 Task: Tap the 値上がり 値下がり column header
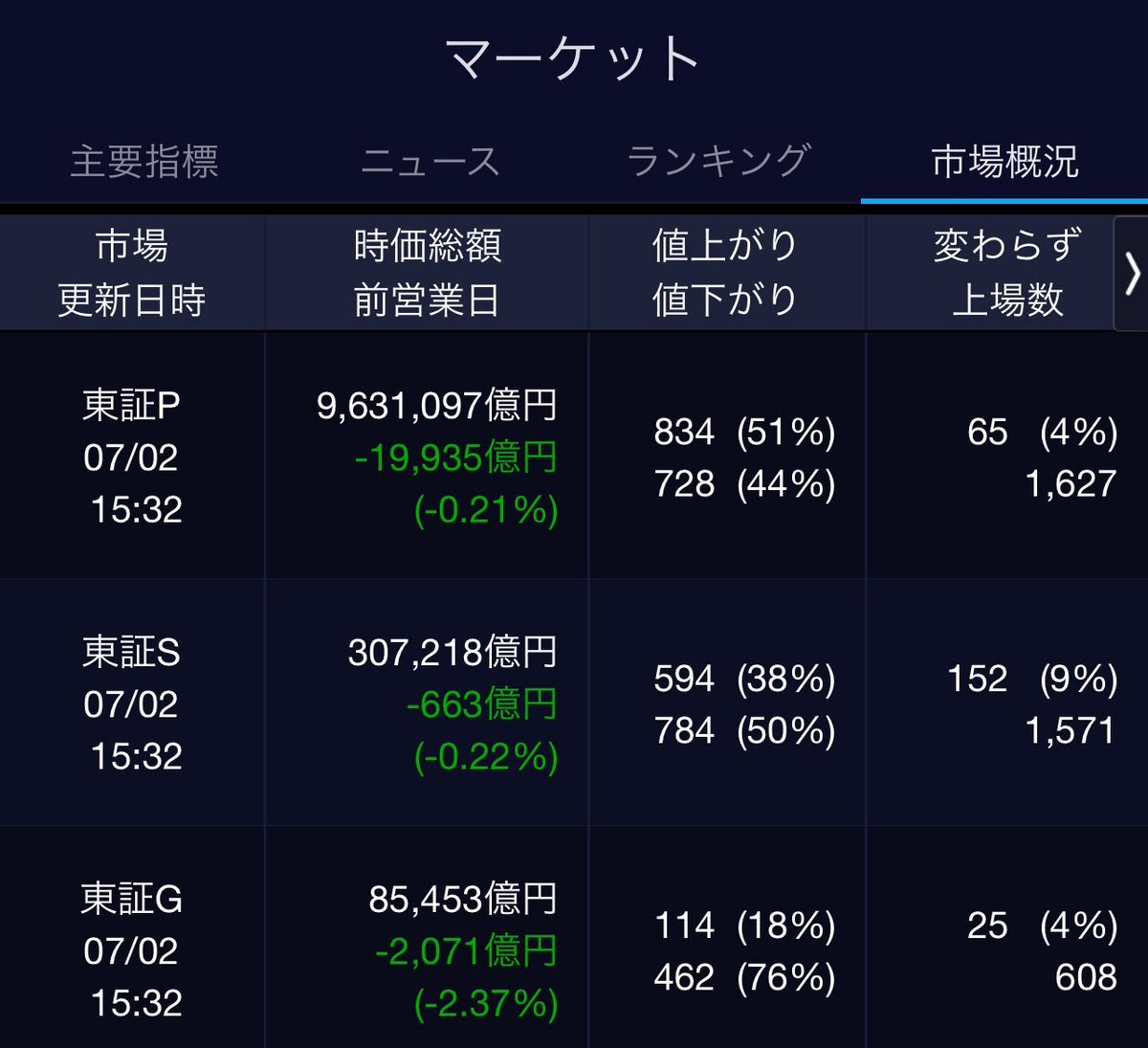[x=726, y=274]
